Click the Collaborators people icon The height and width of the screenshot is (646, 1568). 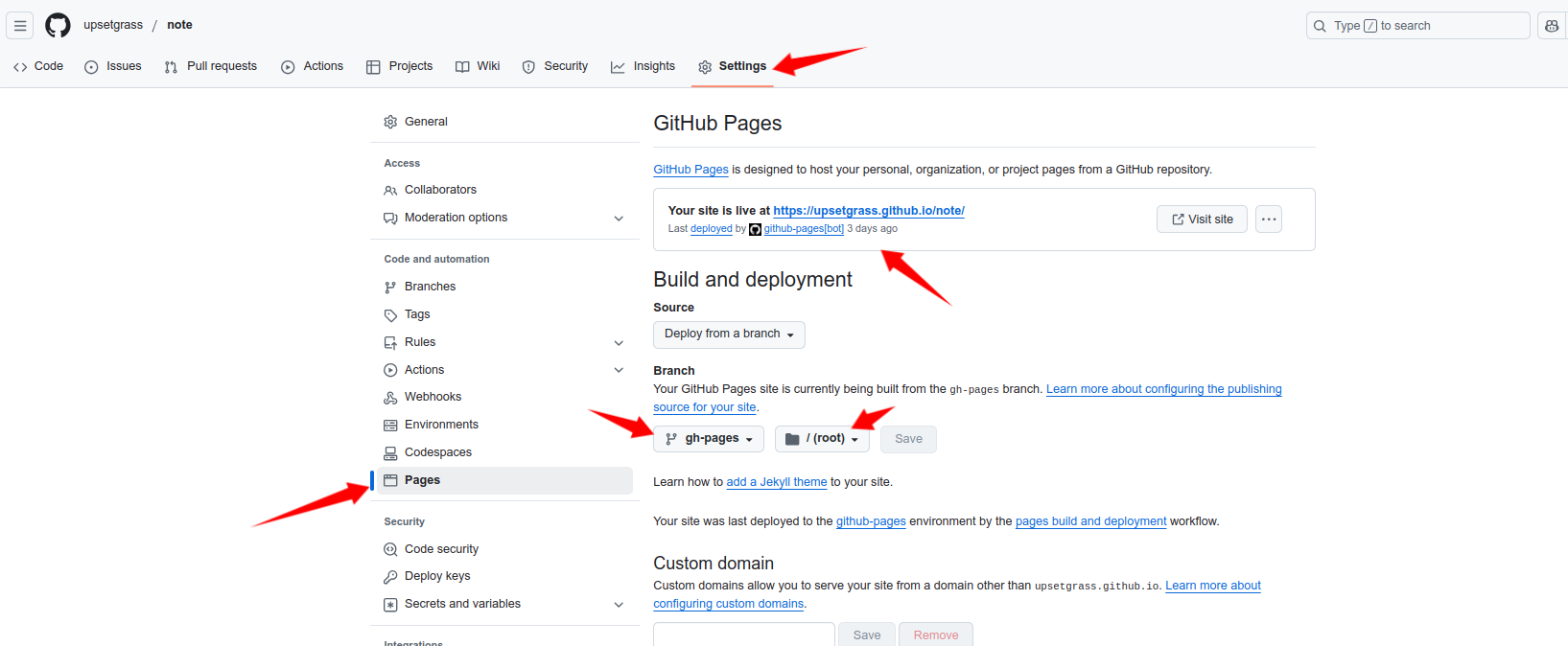(390, 190)
